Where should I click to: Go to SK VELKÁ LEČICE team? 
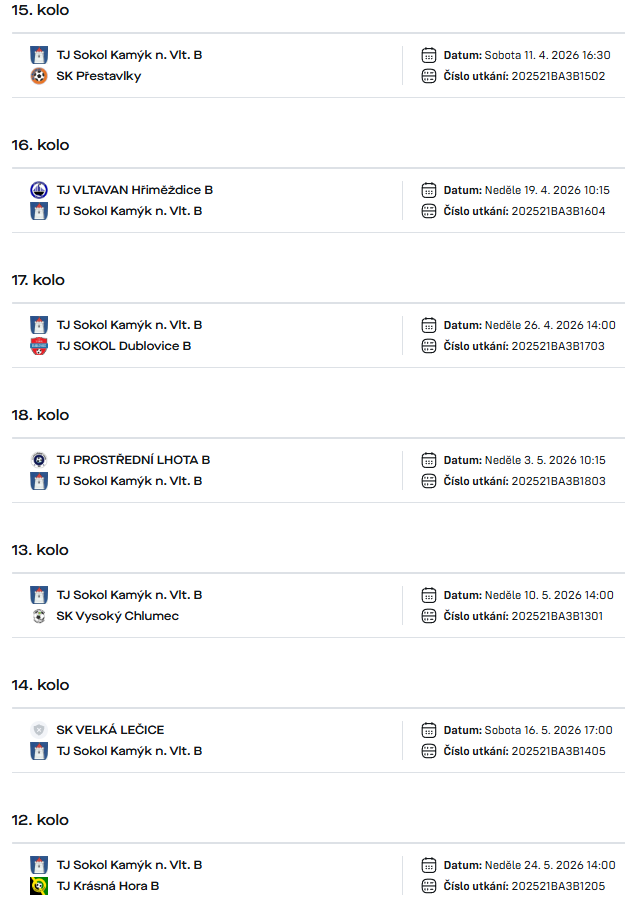(x=110, y=730)
